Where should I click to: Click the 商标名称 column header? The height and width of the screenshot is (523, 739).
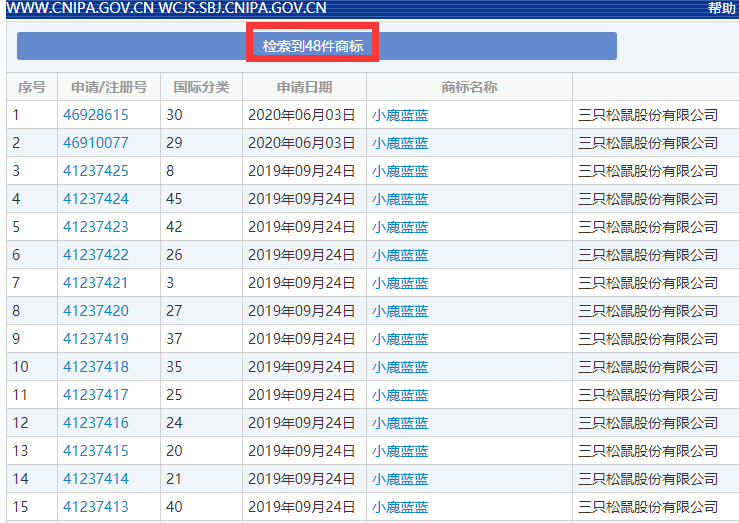[x=469, y=87]
